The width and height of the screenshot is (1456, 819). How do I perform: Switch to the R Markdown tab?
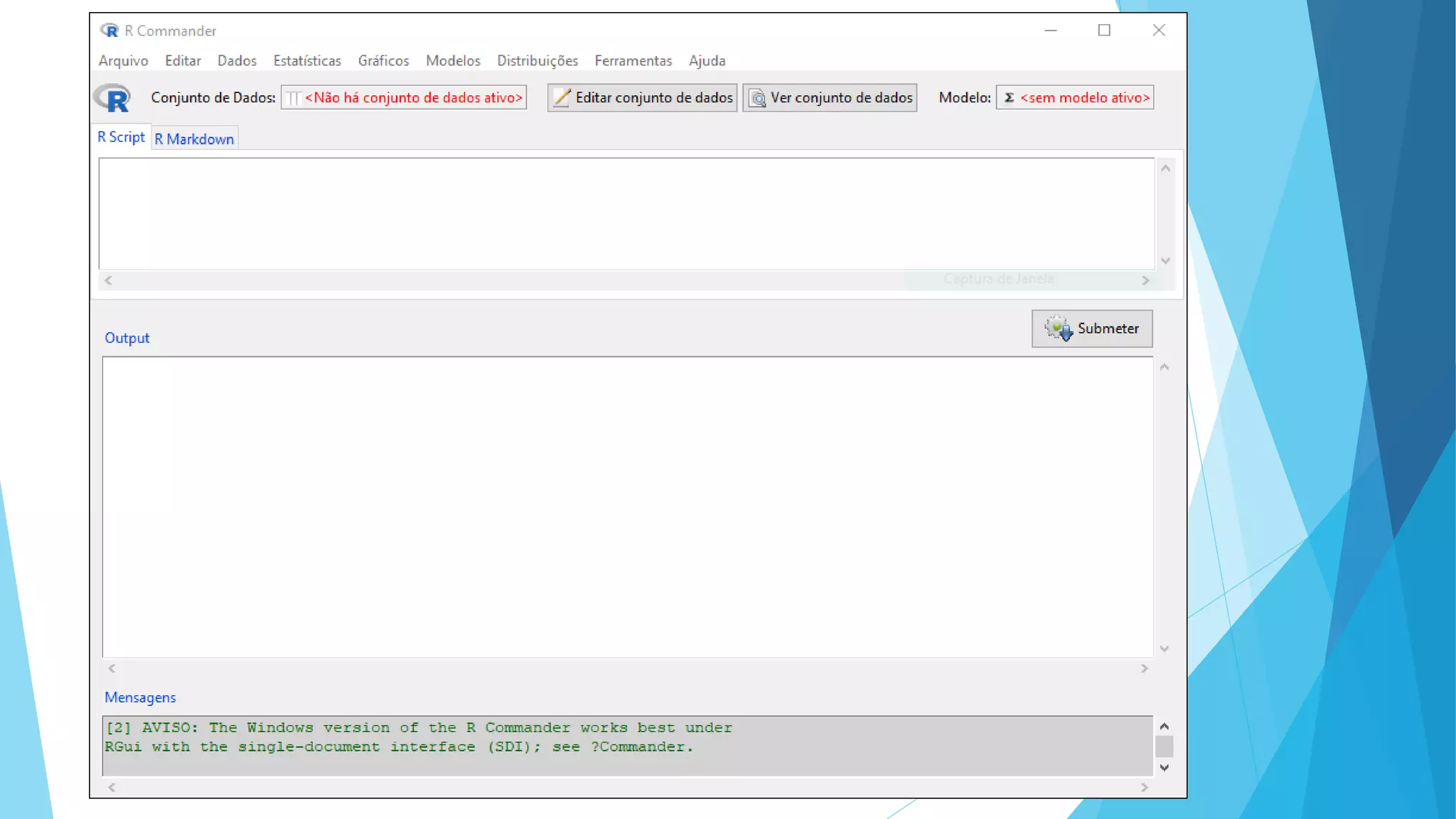pos(194,139)
